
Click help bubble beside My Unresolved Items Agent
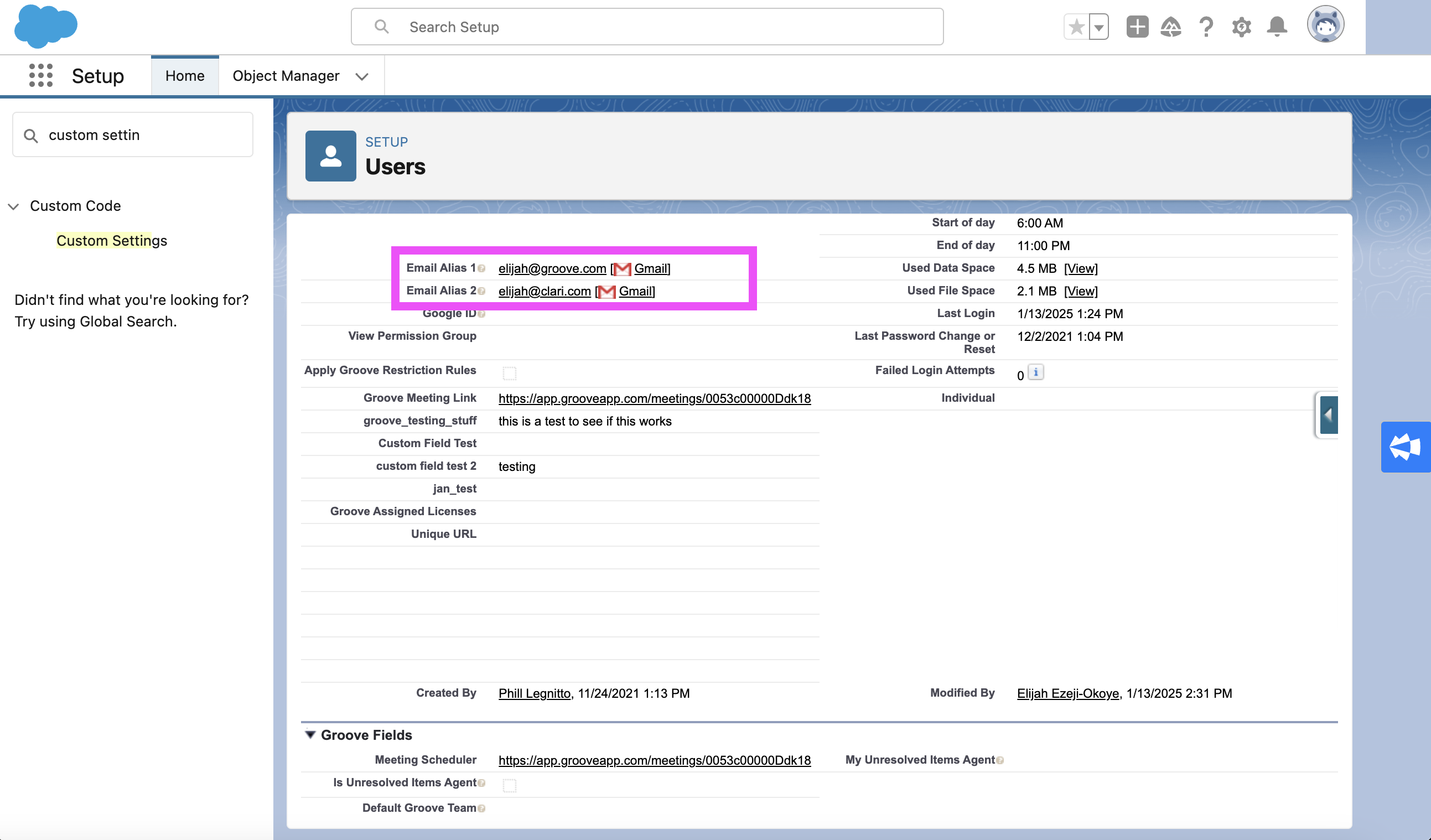pos(1000,760)
